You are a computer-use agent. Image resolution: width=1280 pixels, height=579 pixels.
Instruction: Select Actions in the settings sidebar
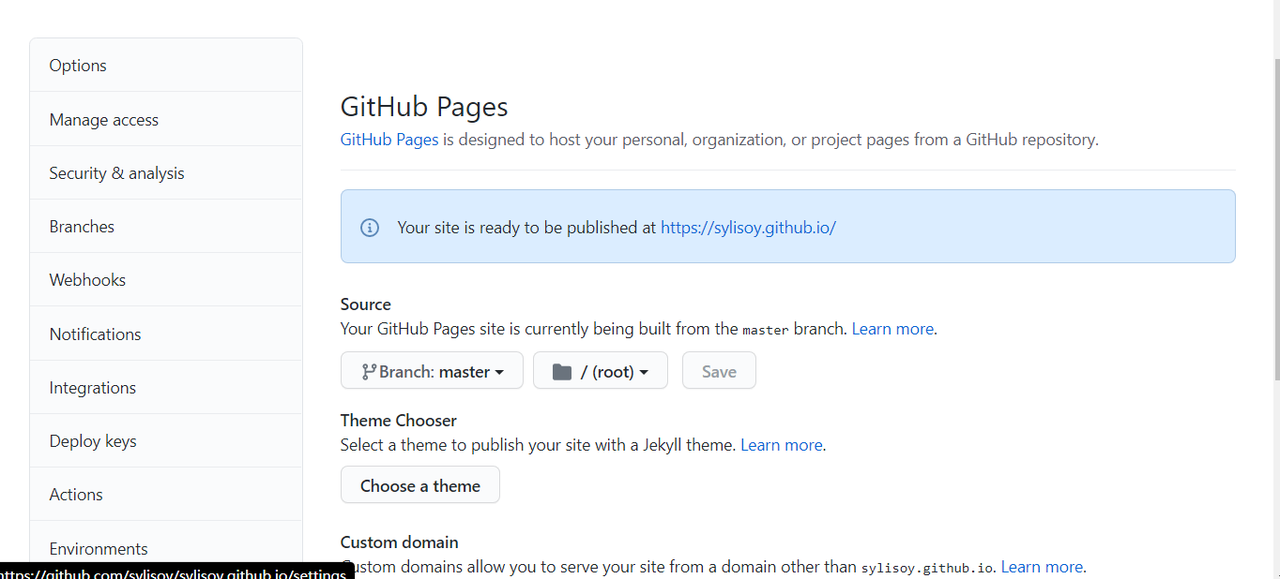click(166, 494)
